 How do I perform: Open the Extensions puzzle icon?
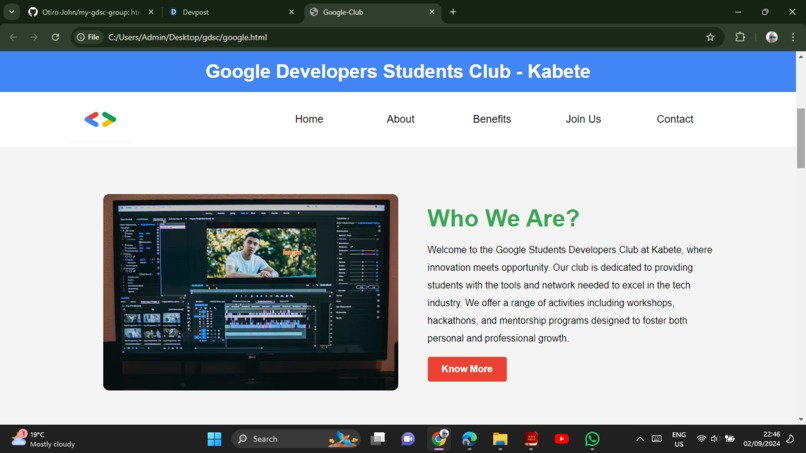click(740, 37)
